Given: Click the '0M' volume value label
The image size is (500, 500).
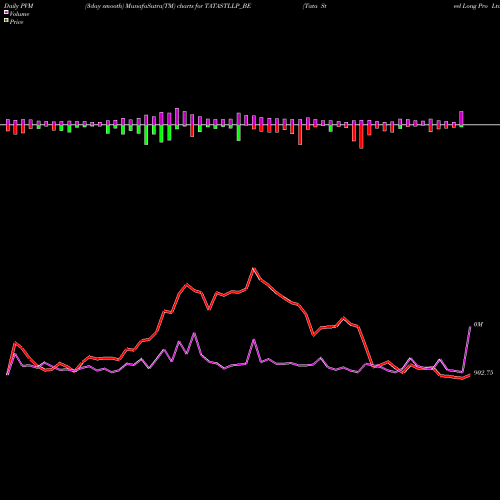Looking at the screenshot, I should click(x=478, y=324).
